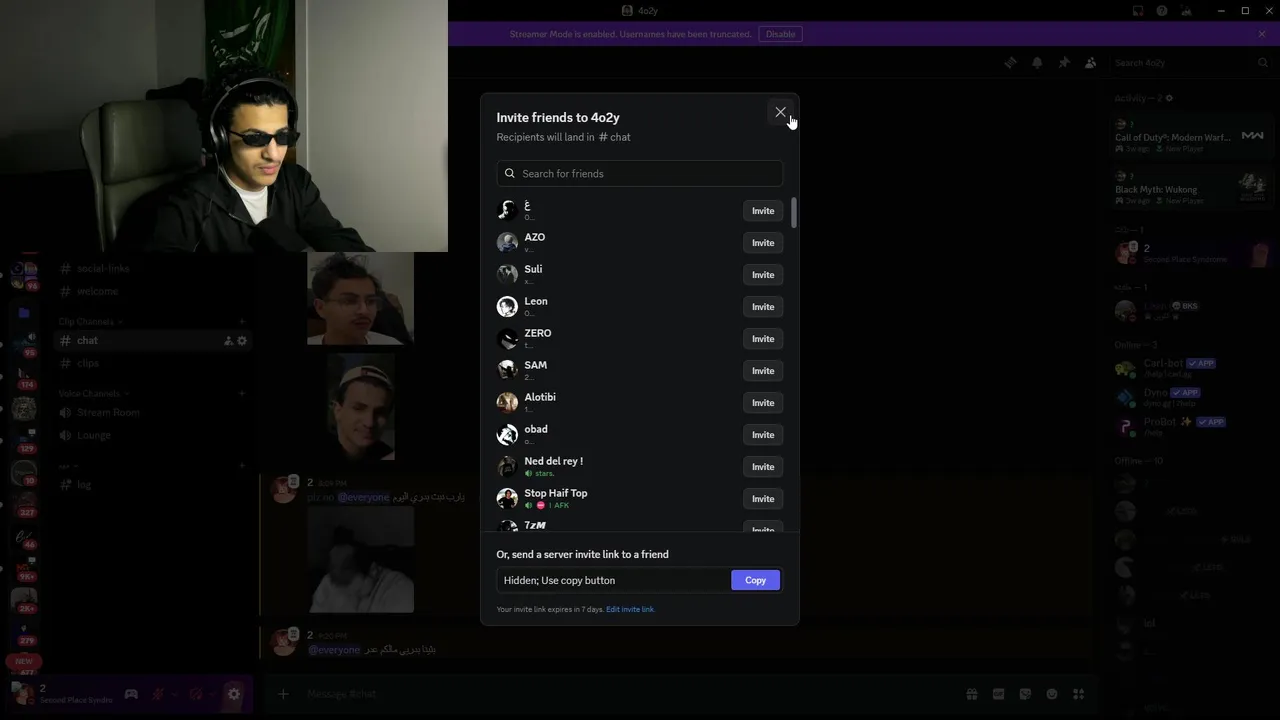Copy the server invite link

click(755, 580)
